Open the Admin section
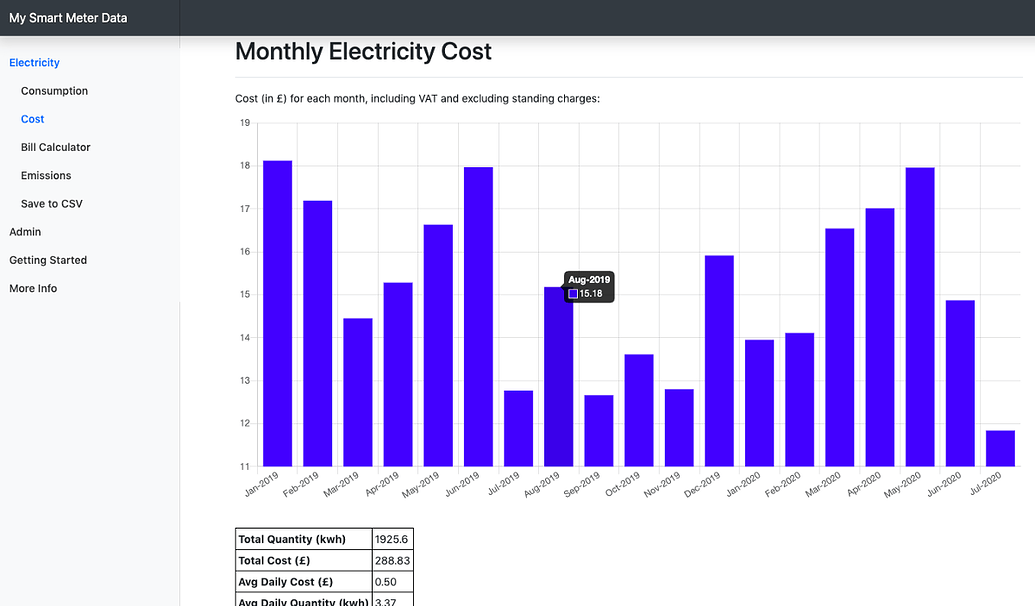 (x=23, y=231)
